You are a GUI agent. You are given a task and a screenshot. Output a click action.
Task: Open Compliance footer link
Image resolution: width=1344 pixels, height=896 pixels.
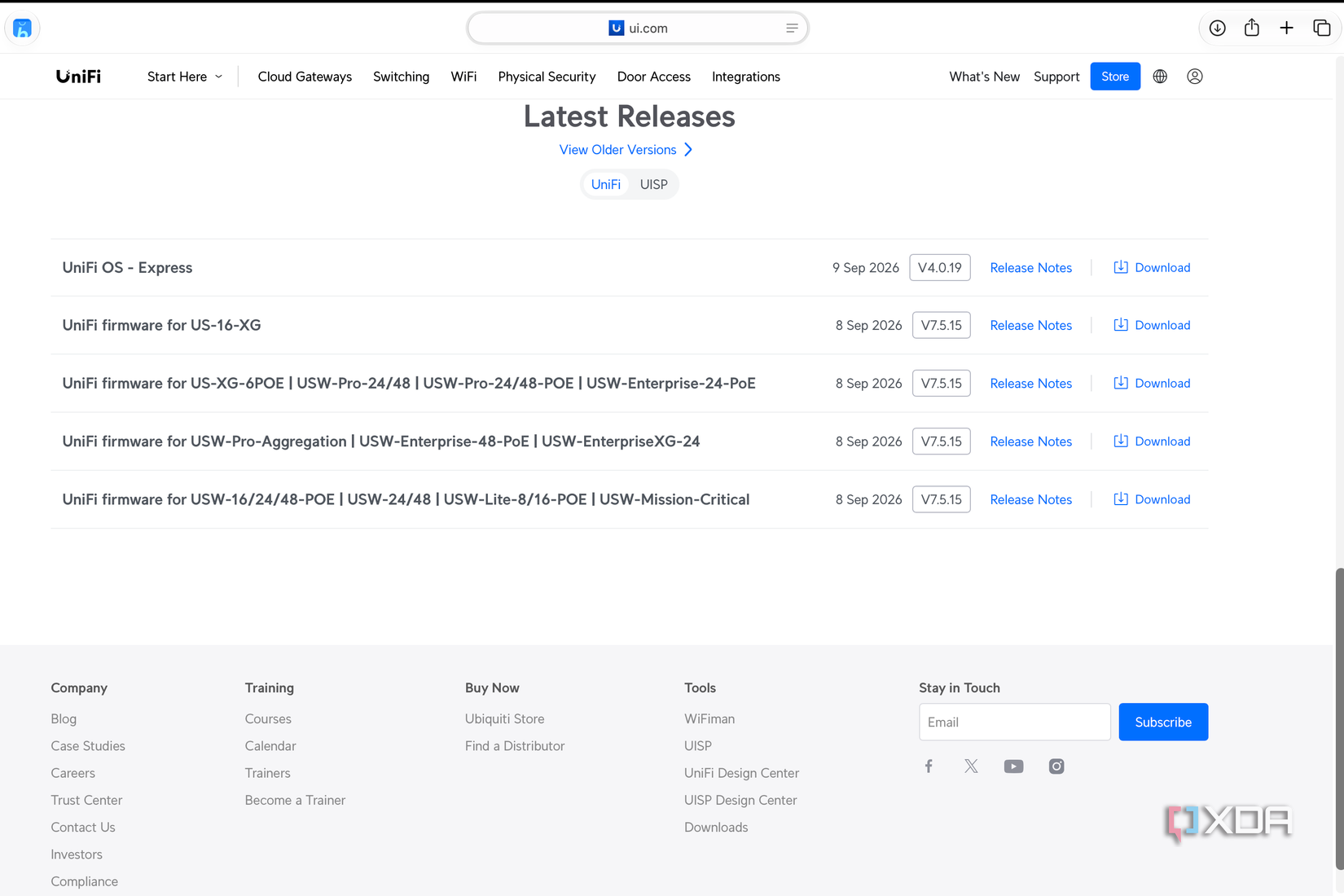tap(85, 881)
